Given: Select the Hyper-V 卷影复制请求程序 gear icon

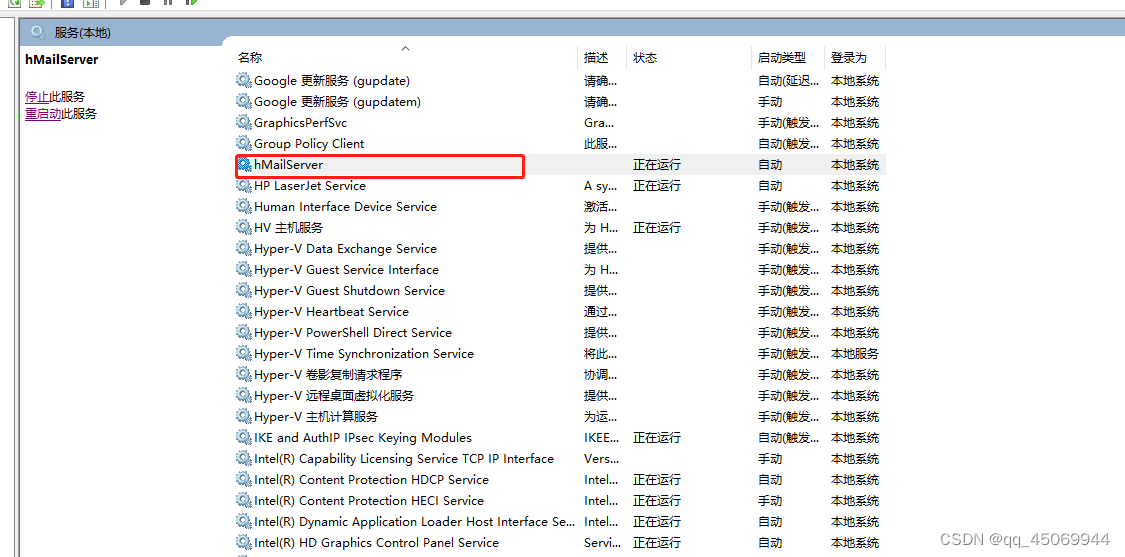Looking at the screenshot, I should [x=244, y=374].
